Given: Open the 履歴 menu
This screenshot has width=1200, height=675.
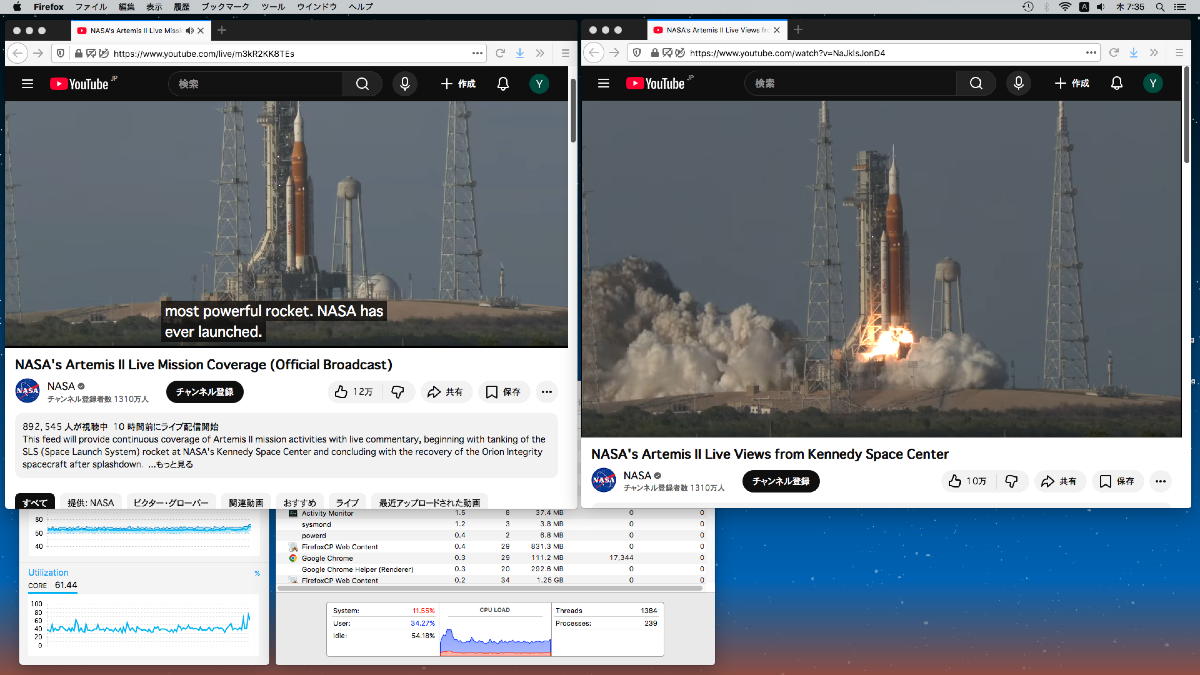Looking at the screenshot, I should (x=182, y=7).
